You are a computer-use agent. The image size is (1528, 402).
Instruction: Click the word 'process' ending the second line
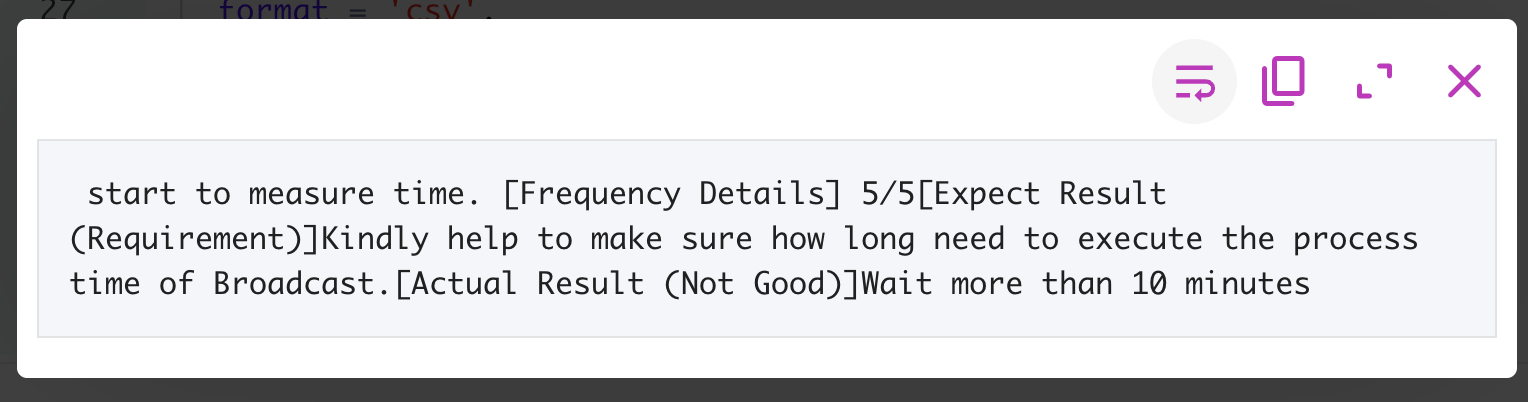(x=1354, y=239)
